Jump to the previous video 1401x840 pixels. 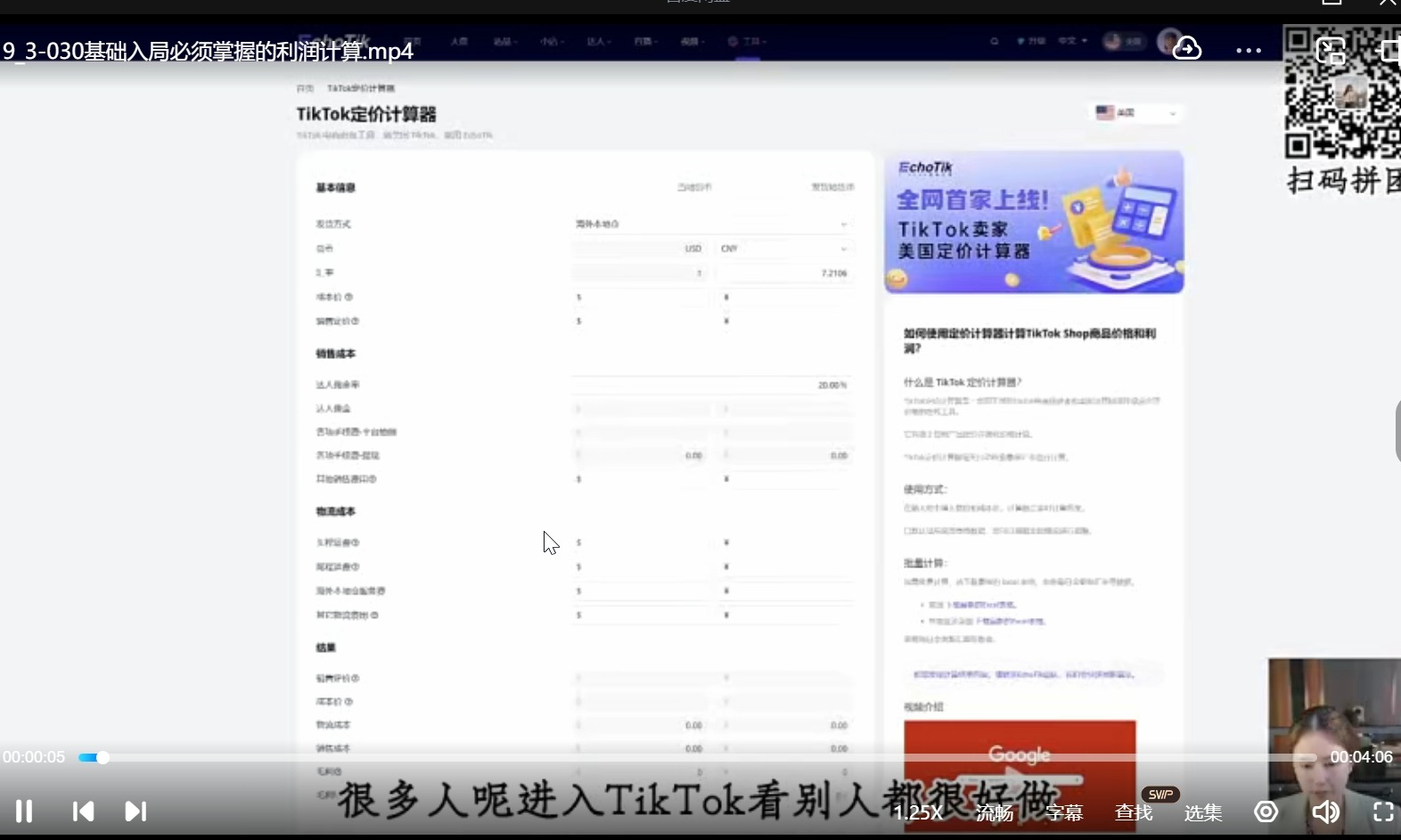point(83,811)
